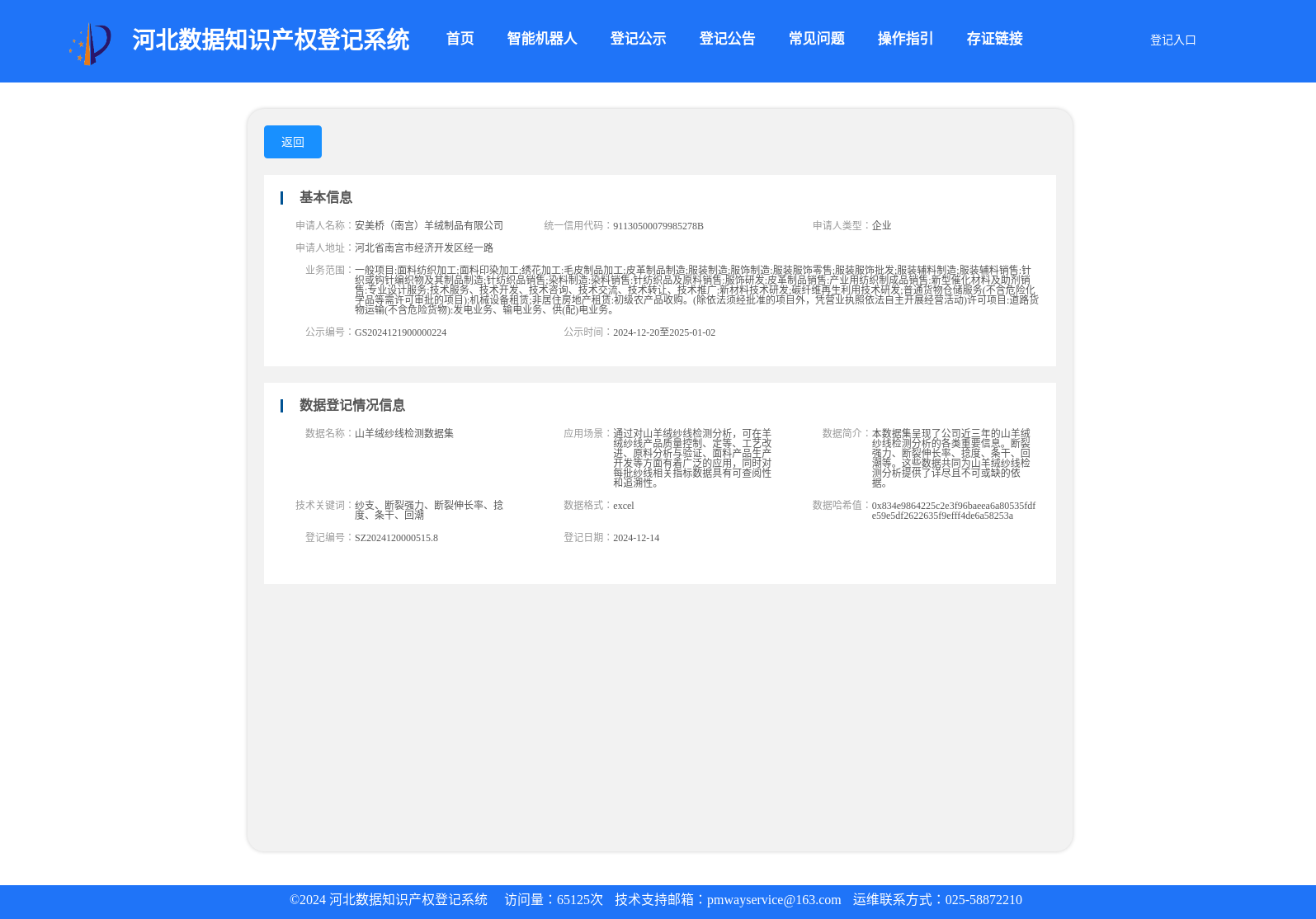Image resolution: width=1316 pixels, height=919 pixels.
Task: Select publication number GS2024121900000224
Action: [x=400, y=332]
